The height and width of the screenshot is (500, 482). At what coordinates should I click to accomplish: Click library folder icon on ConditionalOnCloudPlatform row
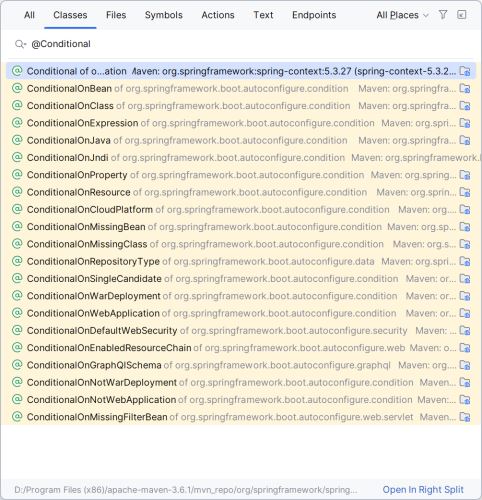pyautogui.click(x=465, y=210)
